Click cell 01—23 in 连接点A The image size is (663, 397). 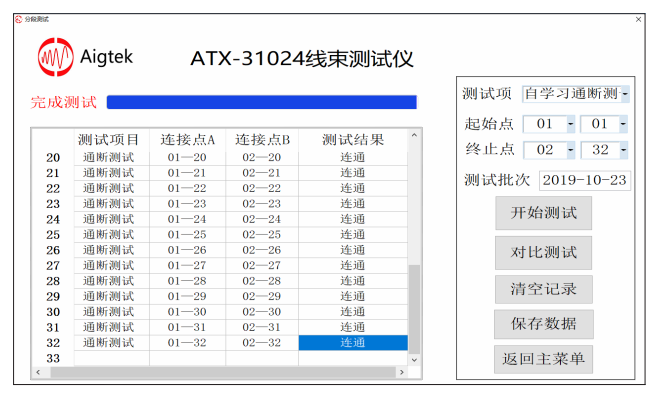pos(187,204)
